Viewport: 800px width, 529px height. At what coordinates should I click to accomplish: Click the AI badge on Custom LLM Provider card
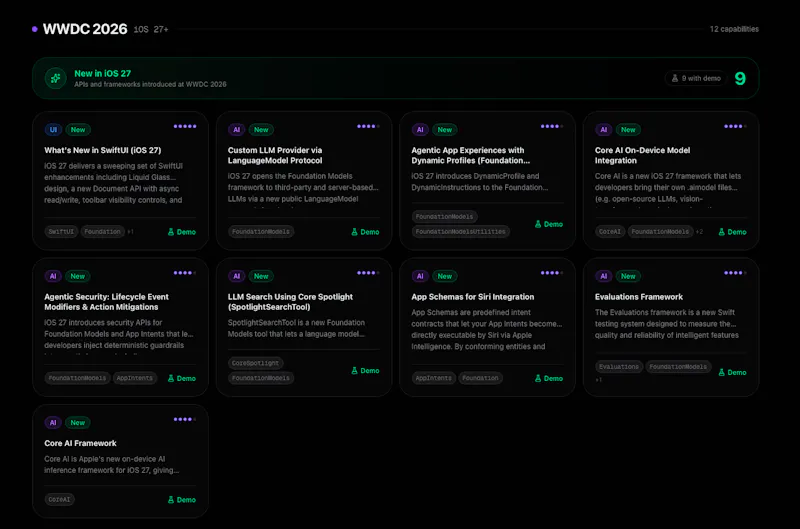click(x=237, y=130)
